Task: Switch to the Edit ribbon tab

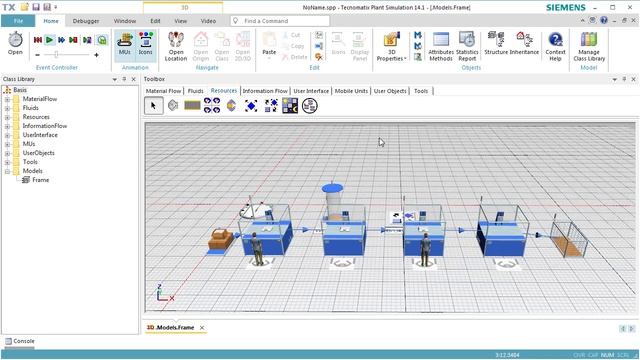Action: [x=155, y=21]
